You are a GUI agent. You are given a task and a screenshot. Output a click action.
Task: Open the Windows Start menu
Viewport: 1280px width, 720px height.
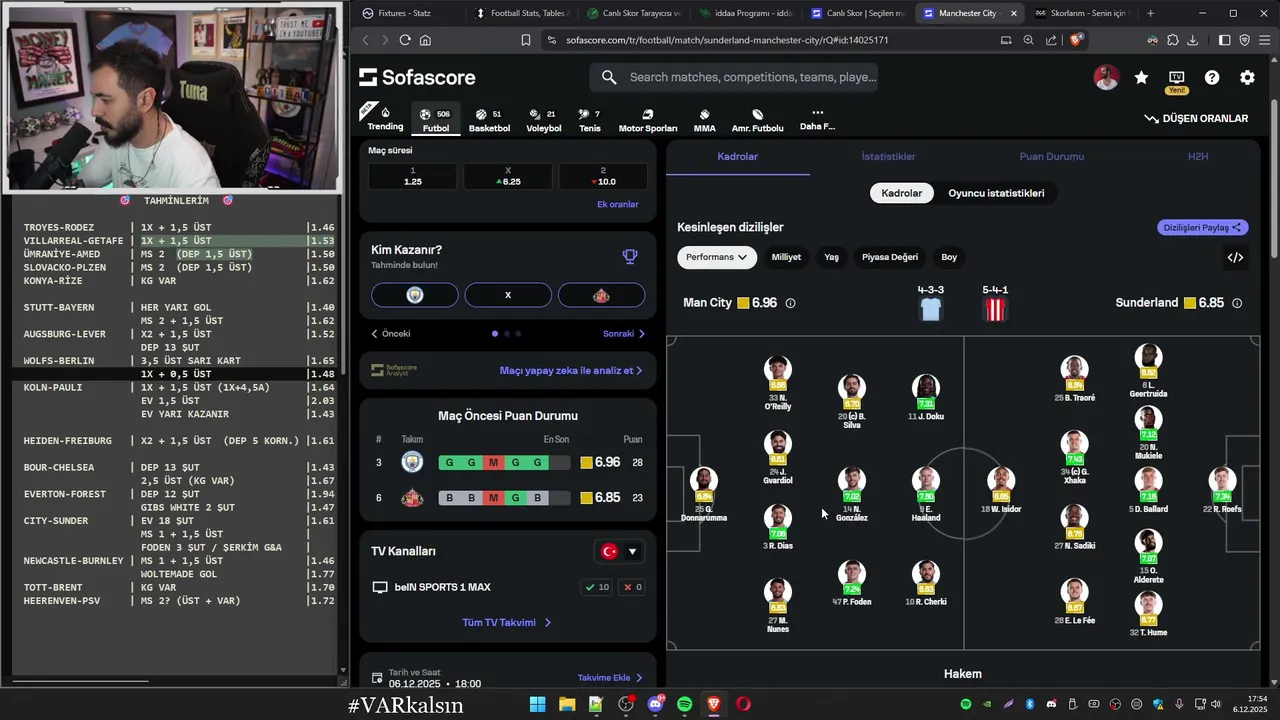pyautogui.click(x=537, y=704)
